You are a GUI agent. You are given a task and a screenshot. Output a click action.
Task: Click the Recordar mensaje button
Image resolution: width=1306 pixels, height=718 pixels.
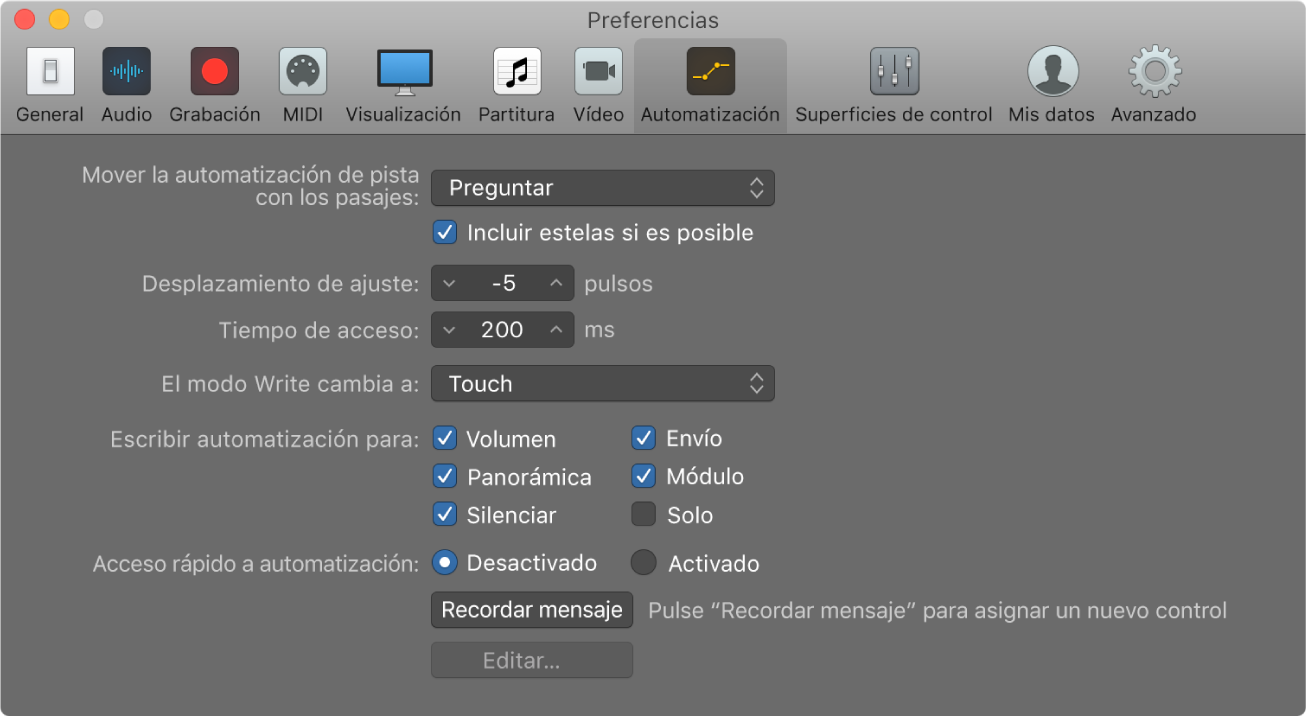pos(532,610)
